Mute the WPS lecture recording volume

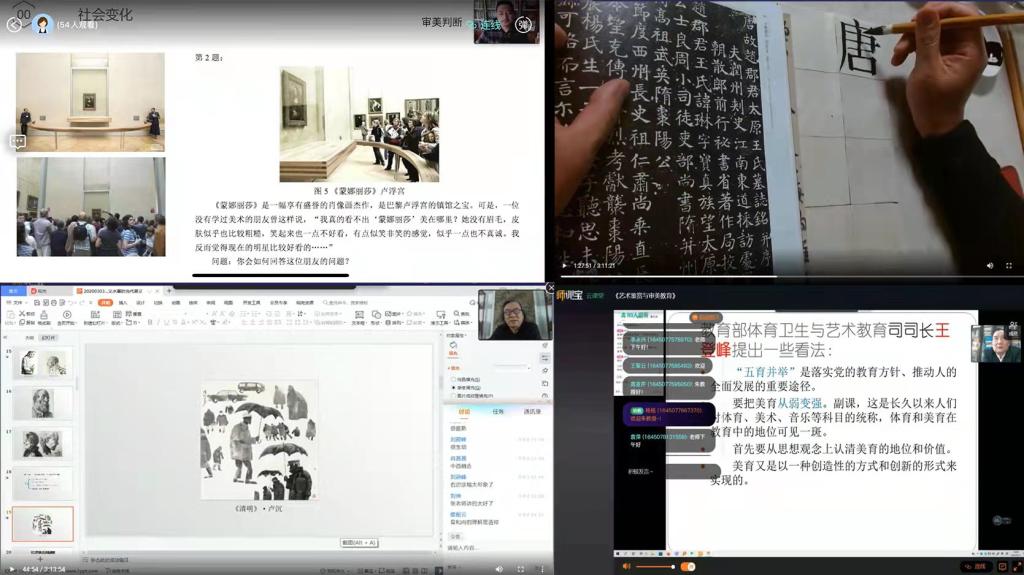pyautogui.click(x=500, y=569)
